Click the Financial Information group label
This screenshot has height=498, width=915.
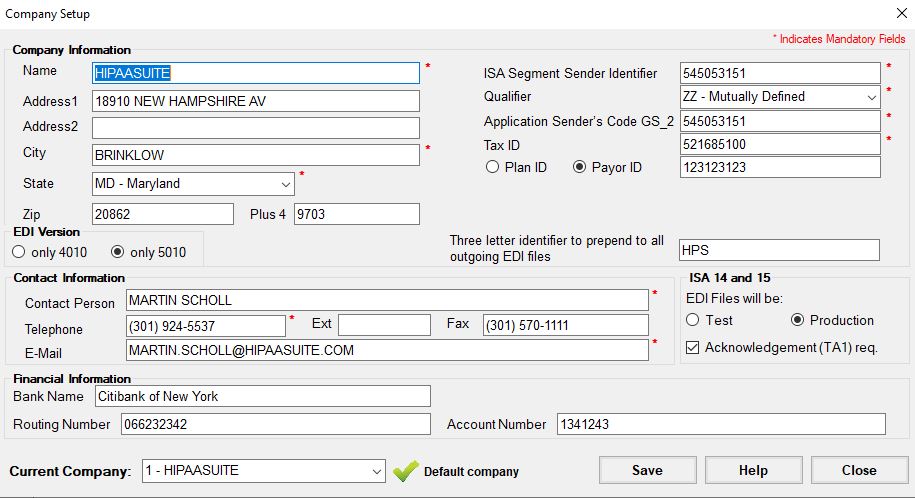click(72, 379)
